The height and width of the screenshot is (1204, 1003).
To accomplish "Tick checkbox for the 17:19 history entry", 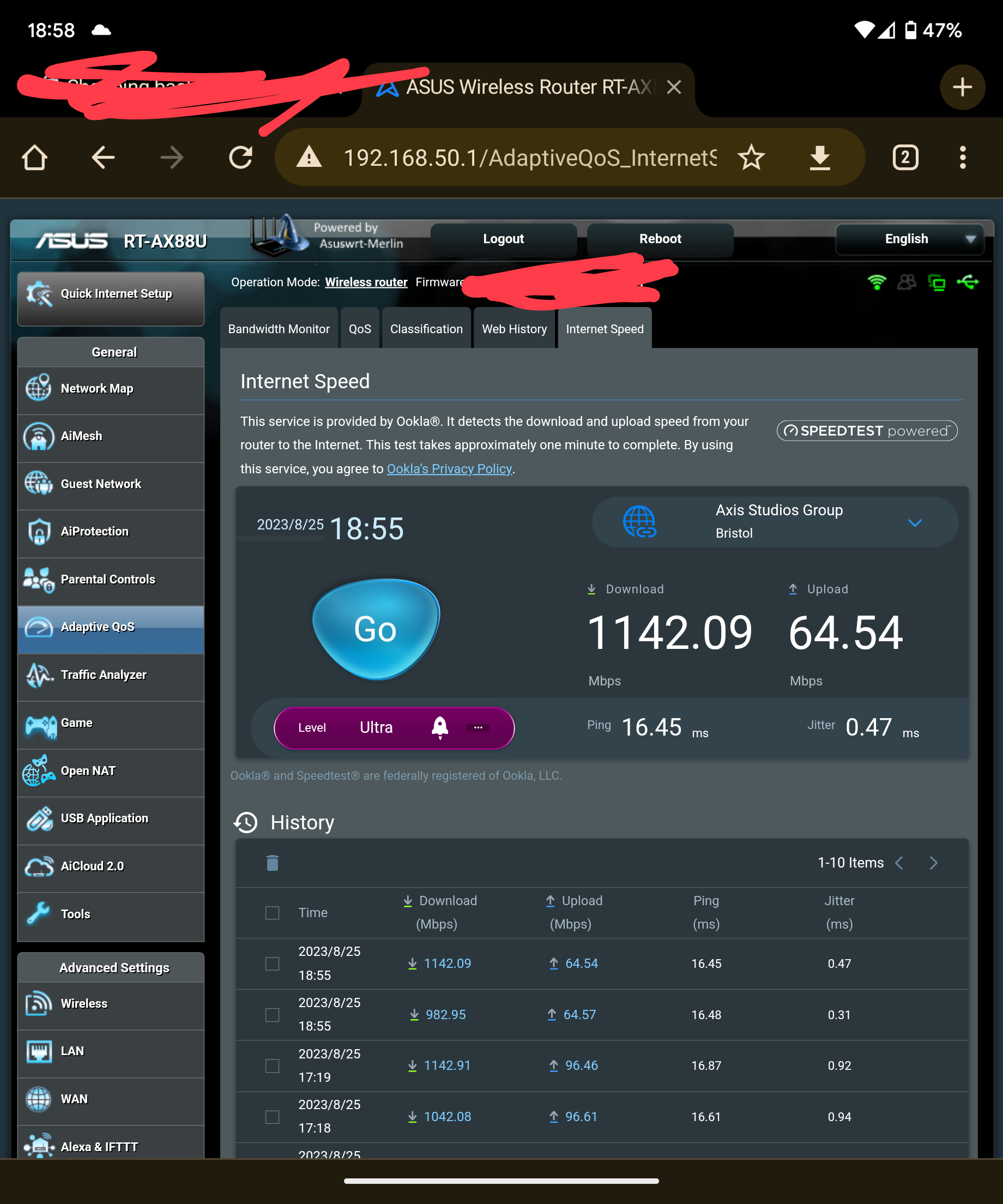I will click(272, 1066).
